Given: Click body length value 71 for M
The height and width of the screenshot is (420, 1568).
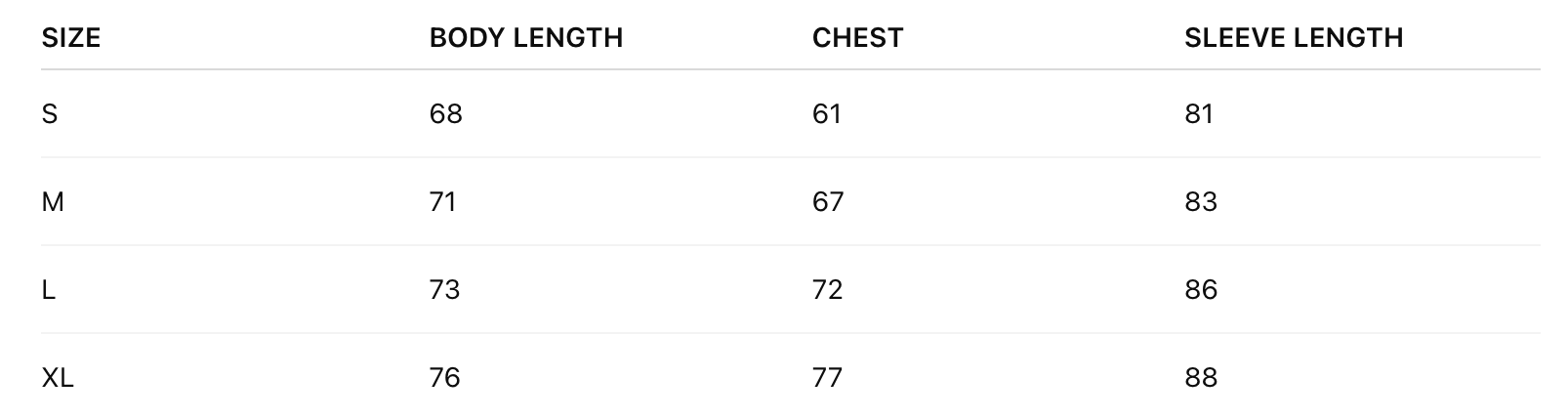Looking at the screenshot, I should click(x=442, y=202).
